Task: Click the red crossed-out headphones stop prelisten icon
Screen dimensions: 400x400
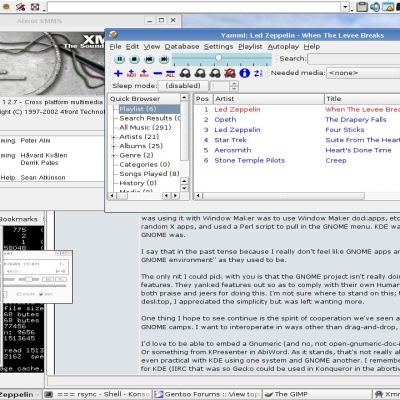Action: pos(230,73)
